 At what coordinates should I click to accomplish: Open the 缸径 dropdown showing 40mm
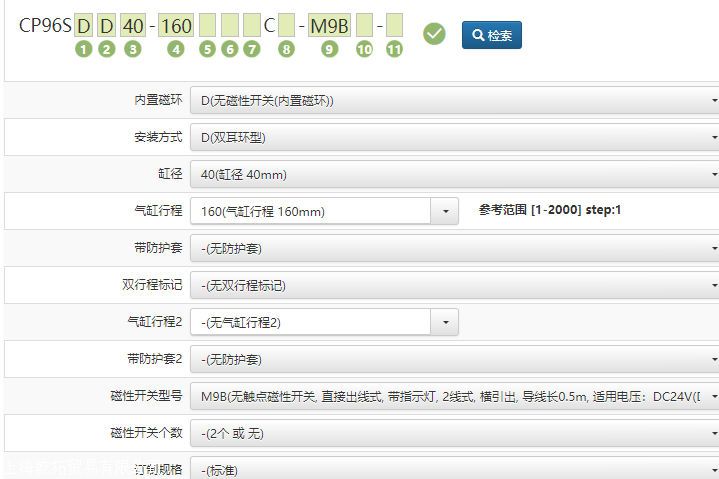point(455,175)
